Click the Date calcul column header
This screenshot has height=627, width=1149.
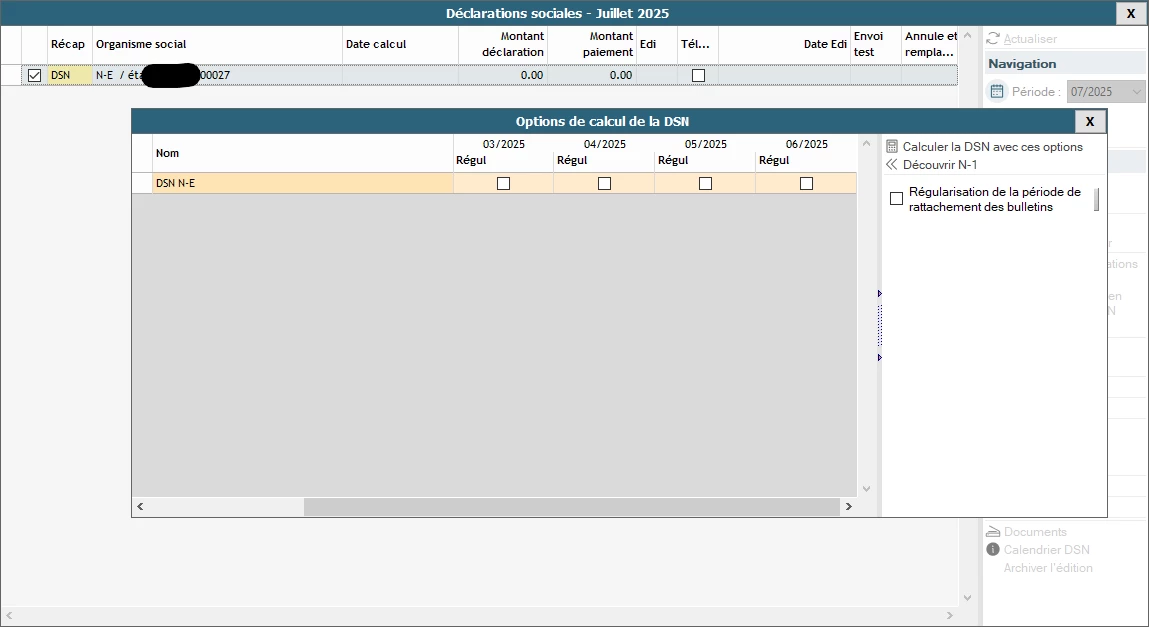pyautogui.click(x=400, y=44)
